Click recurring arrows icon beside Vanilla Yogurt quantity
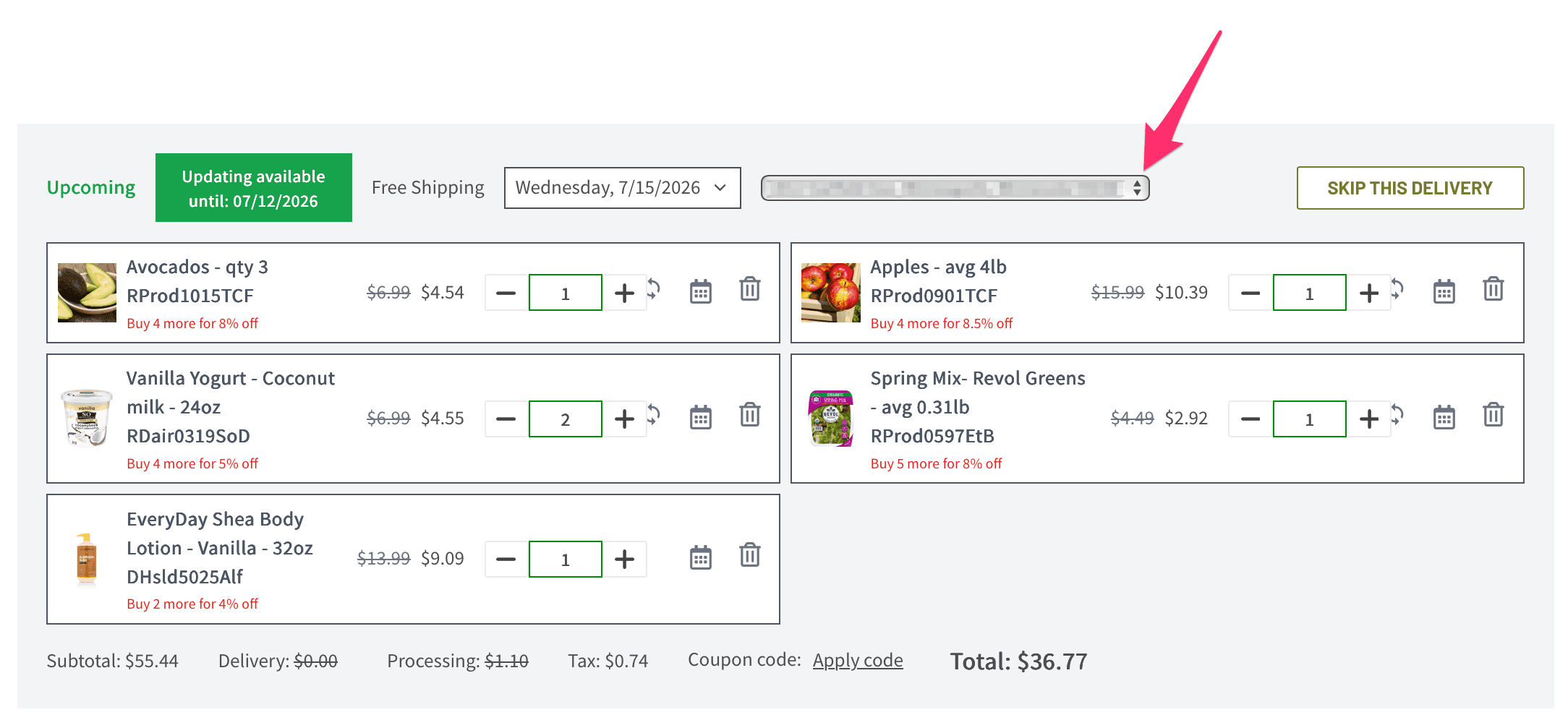 [x=654, y=415]
